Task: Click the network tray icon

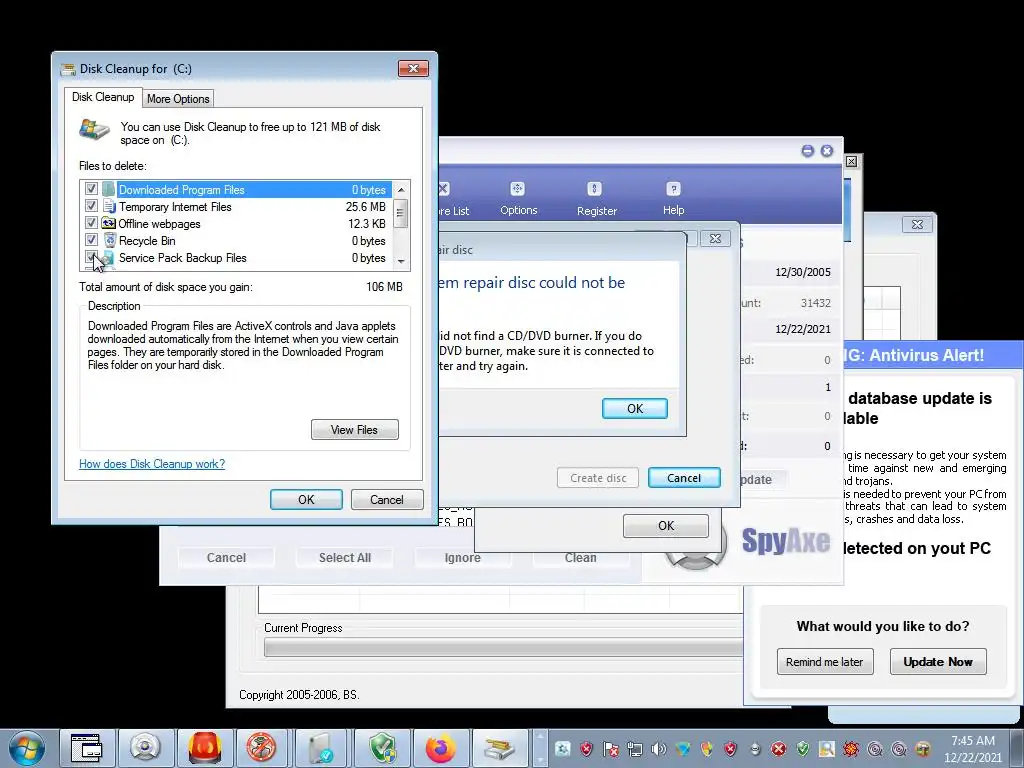Action: [635, 749]
